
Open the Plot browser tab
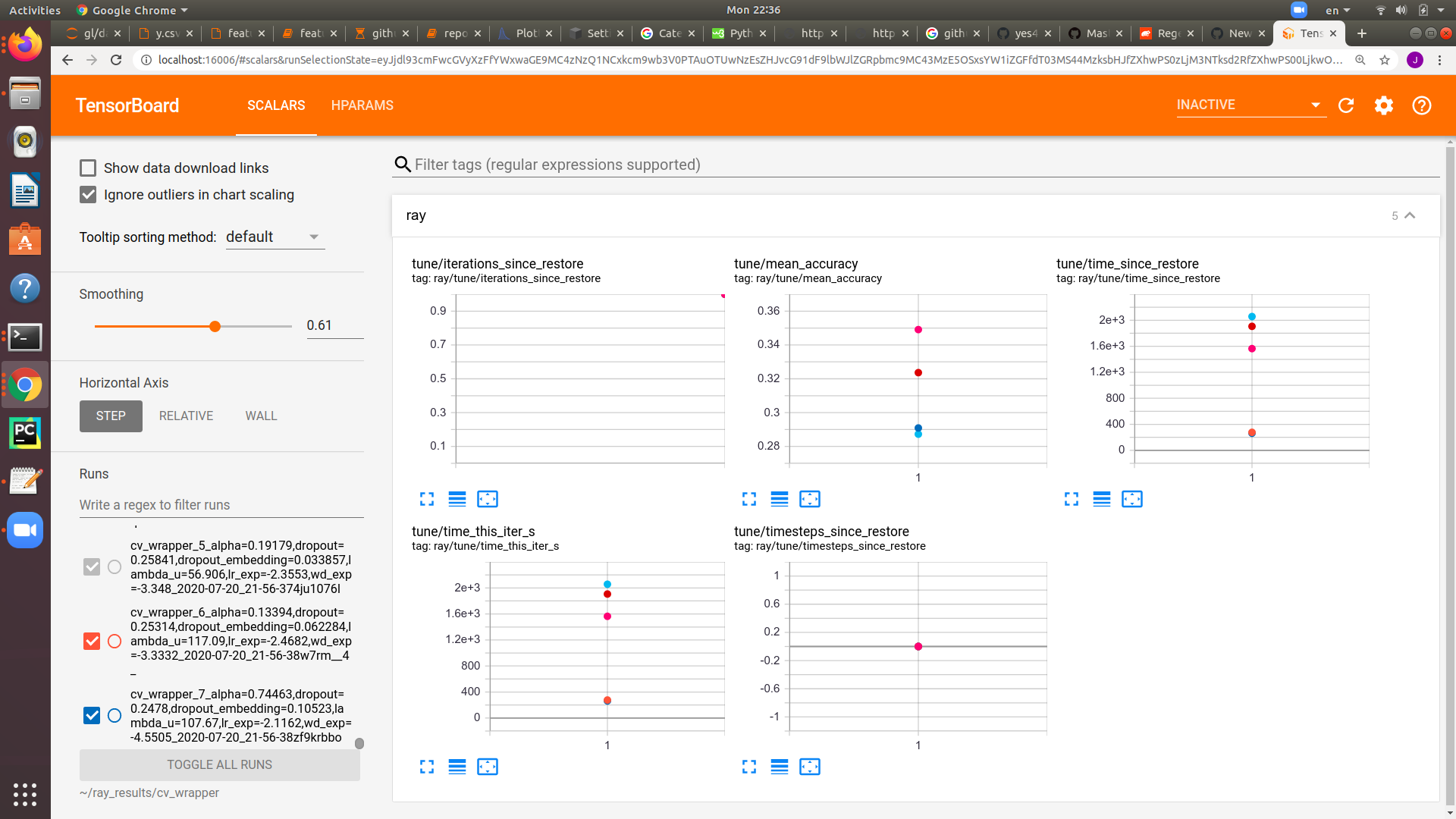click(x=526, y=33)
